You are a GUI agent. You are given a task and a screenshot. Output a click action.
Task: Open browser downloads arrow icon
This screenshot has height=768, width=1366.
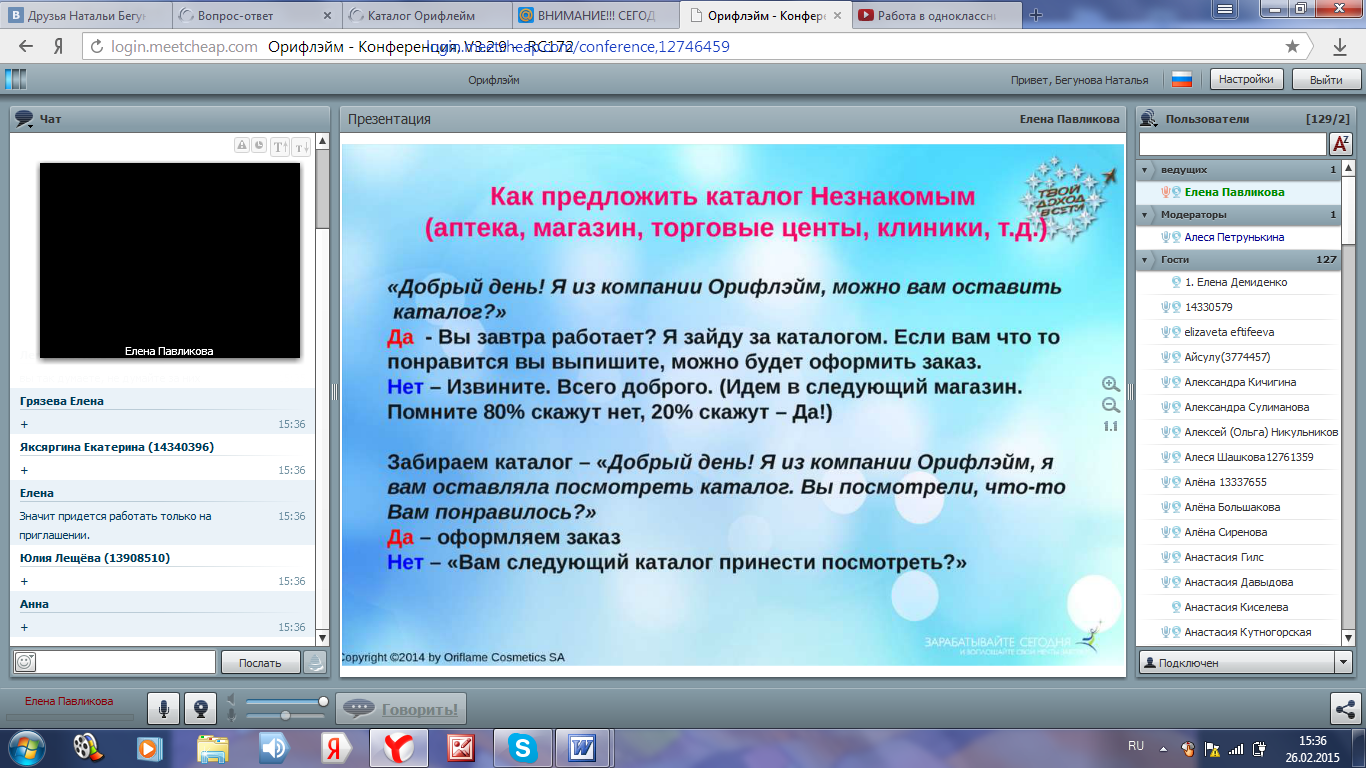(x=1340, y=46)
